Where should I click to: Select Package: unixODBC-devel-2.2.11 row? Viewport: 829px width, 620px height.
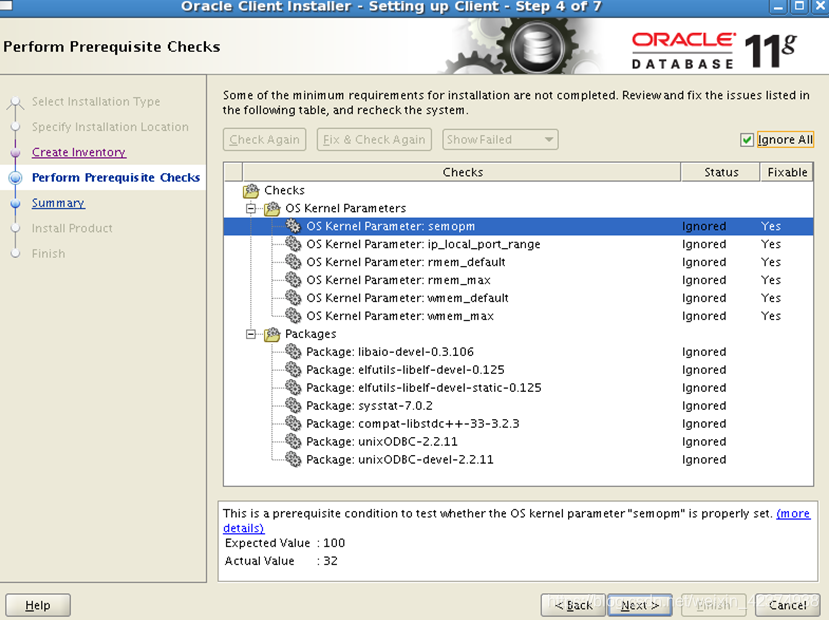518,460
